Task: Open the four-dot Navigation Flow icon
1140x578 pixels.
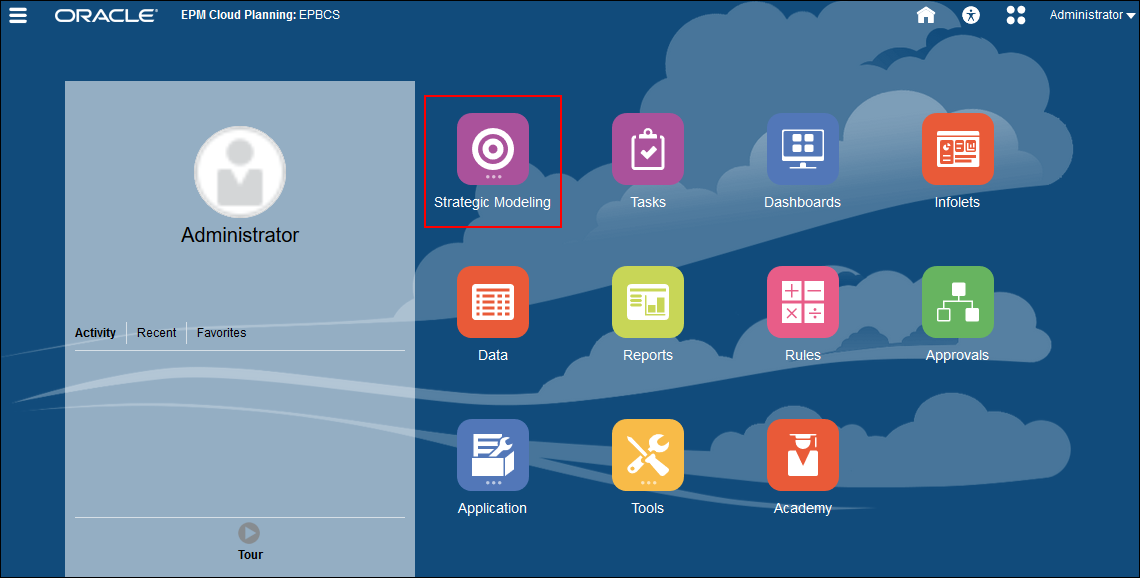Action: [1016, 15]
